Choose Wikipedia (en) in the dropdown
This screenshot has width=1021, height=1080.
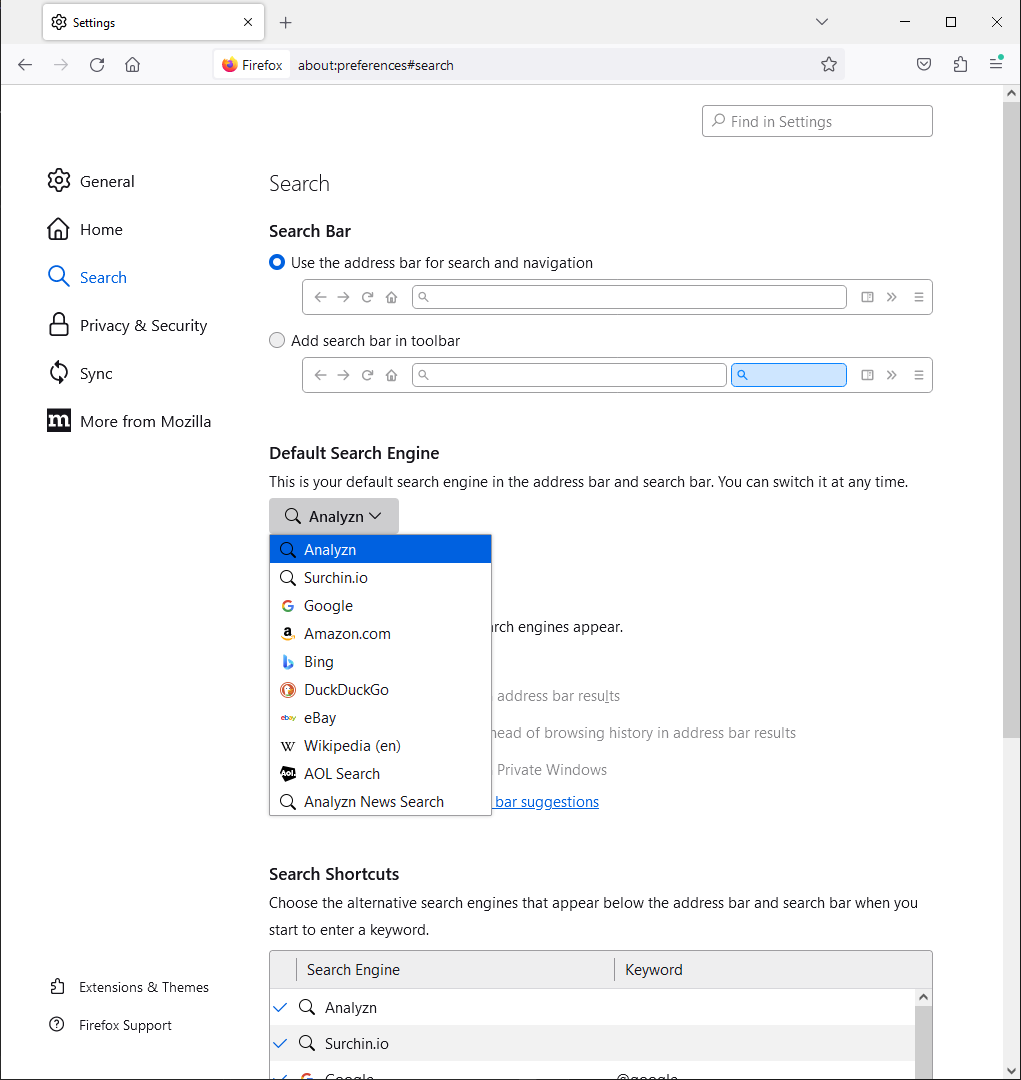380,746
